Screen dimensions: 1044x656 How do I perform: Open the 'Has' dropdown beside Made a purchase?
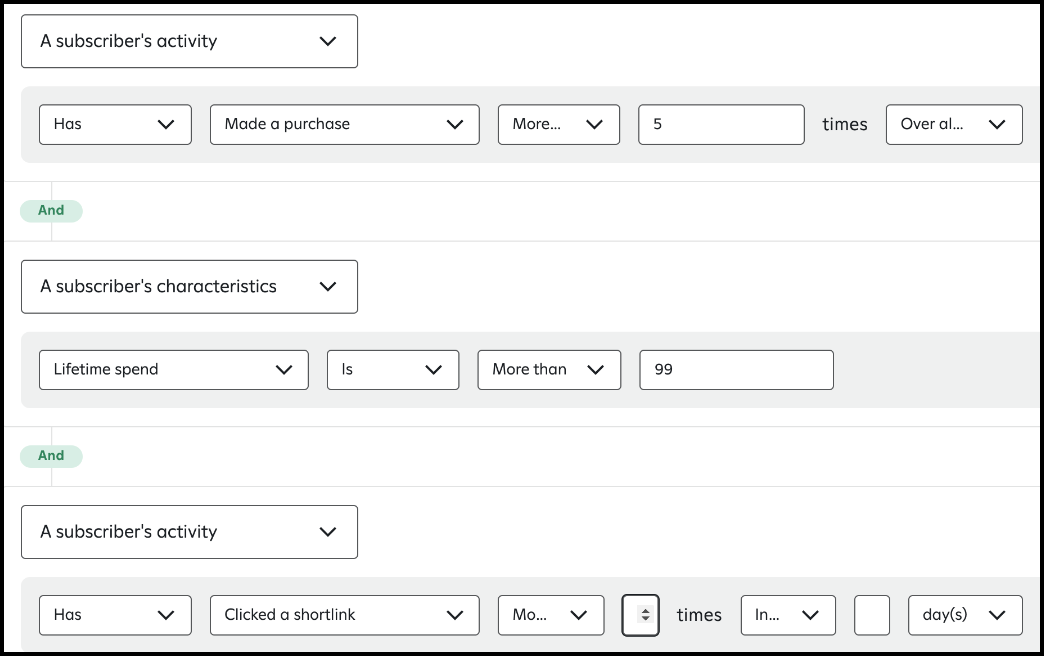(115, 125)
